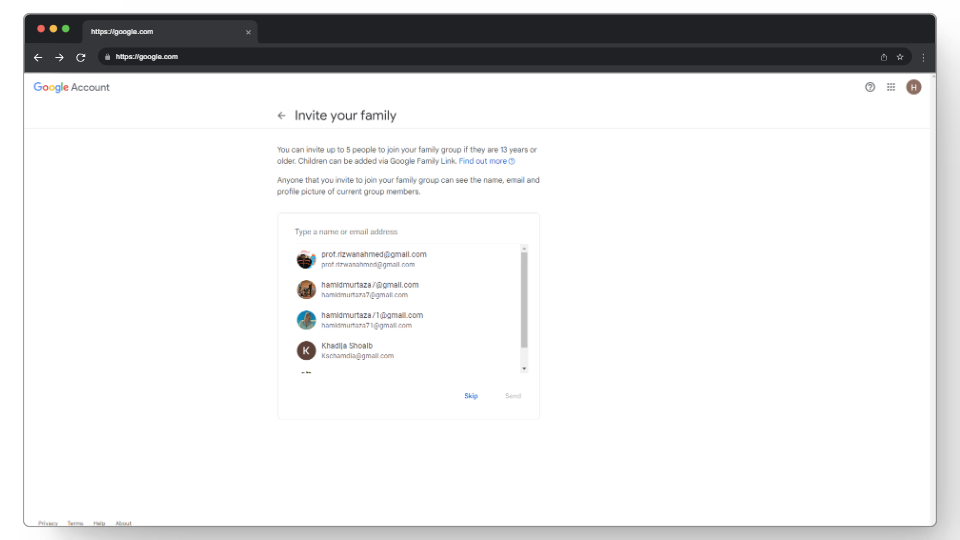
Task: Open the account avatar H
Action: click(x=913, y=87)
